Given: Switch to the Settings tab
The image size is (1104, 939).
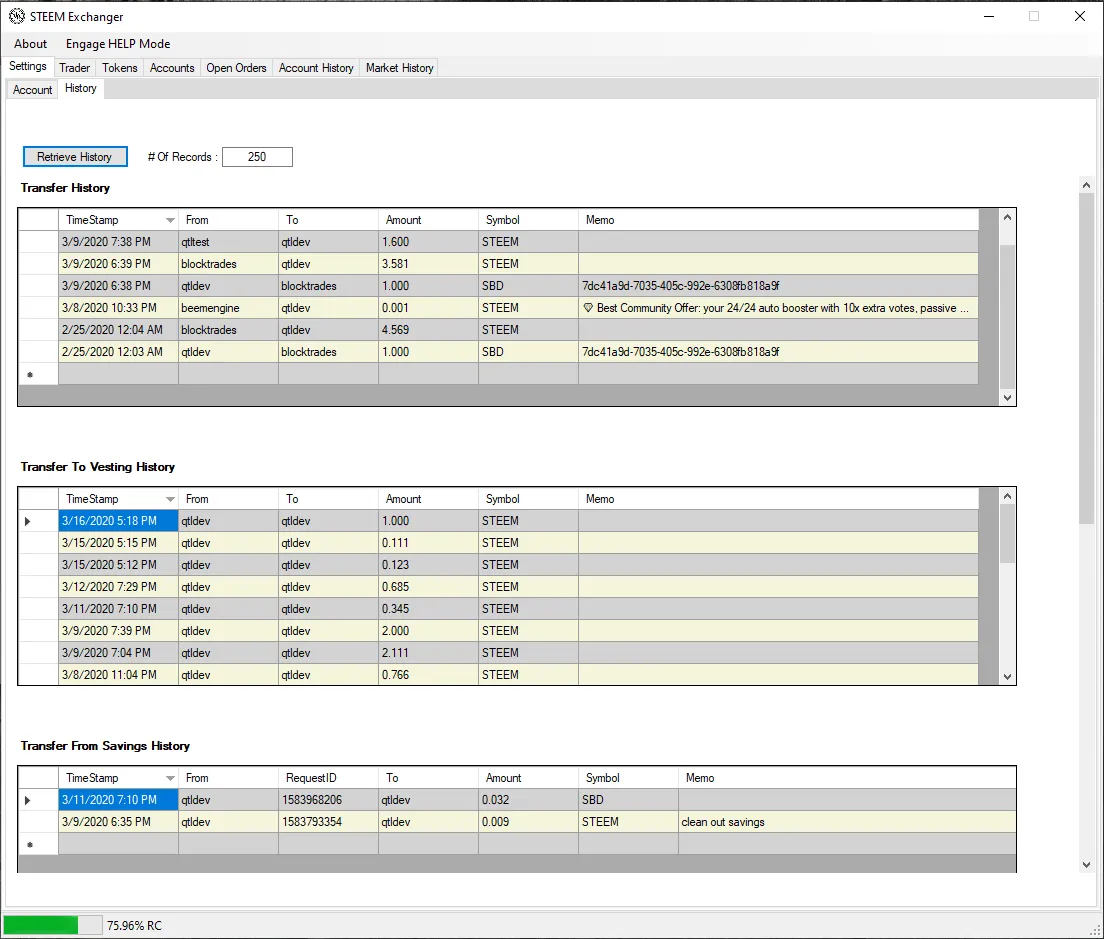Looking at the screenshot, I should [28, 66].
